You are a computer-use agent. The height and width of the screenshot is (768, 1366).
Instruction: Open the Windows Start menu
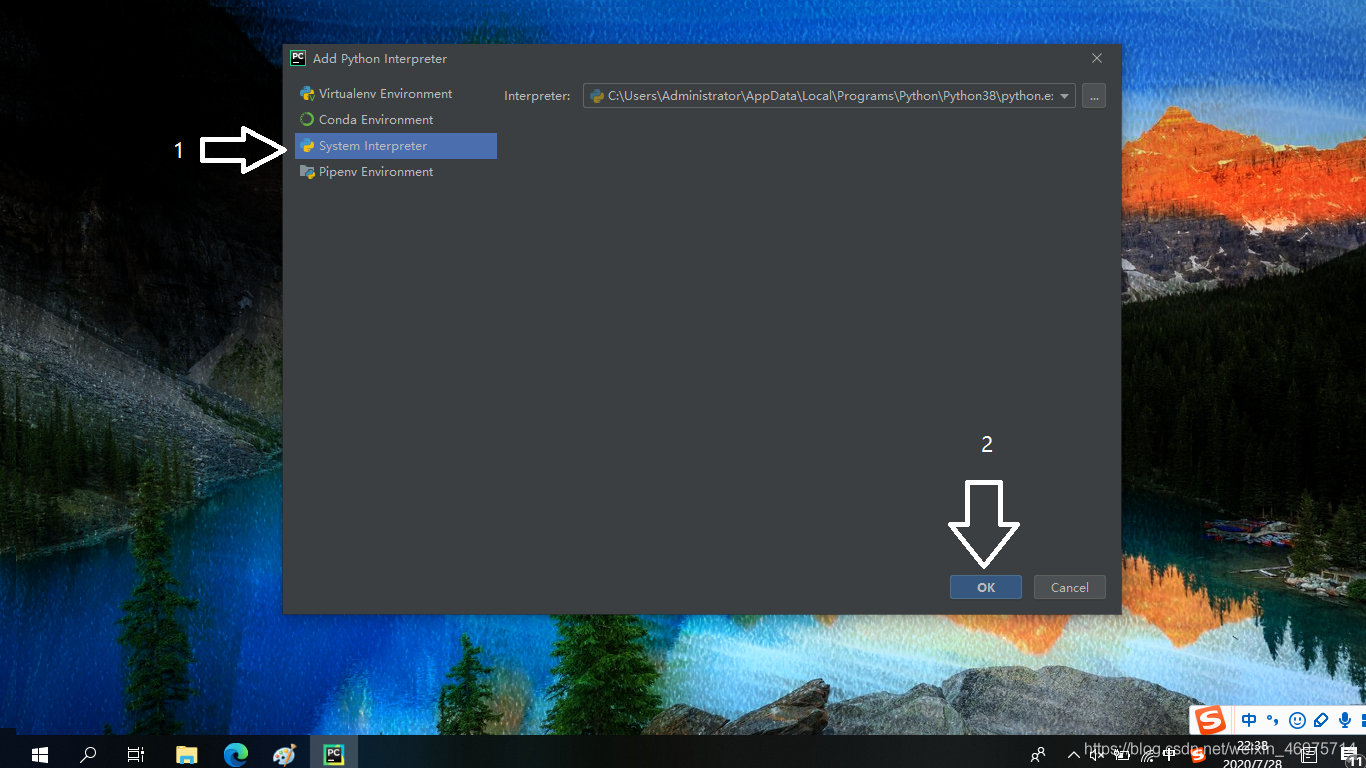click(x=40, y=753)
